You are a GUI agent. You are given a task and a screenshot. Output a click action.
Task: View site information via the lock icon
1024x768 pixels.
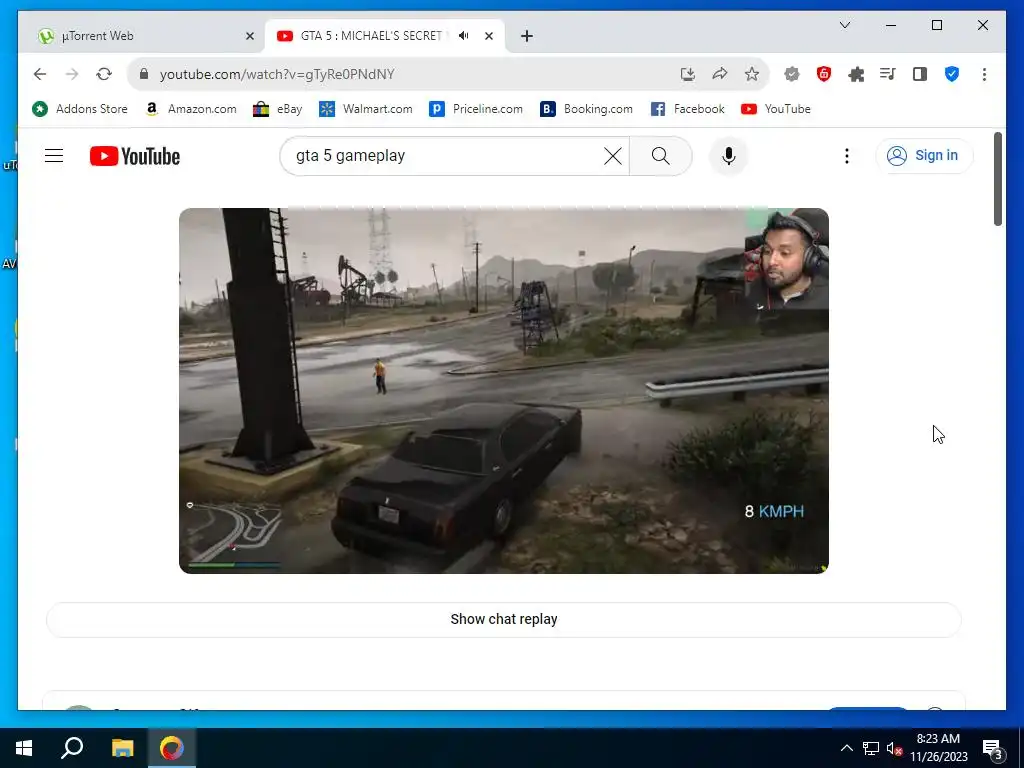(144, 74)
